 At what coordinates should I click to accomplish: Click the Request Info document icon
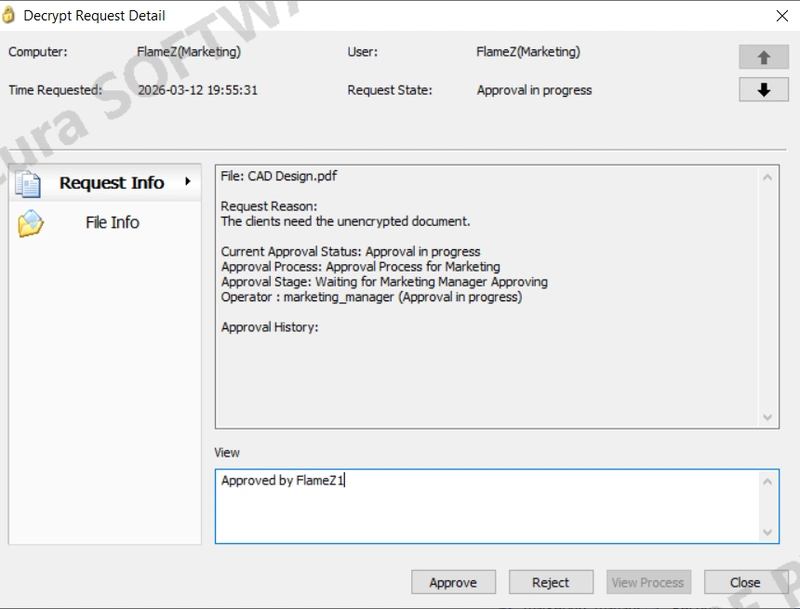[28, 184]
